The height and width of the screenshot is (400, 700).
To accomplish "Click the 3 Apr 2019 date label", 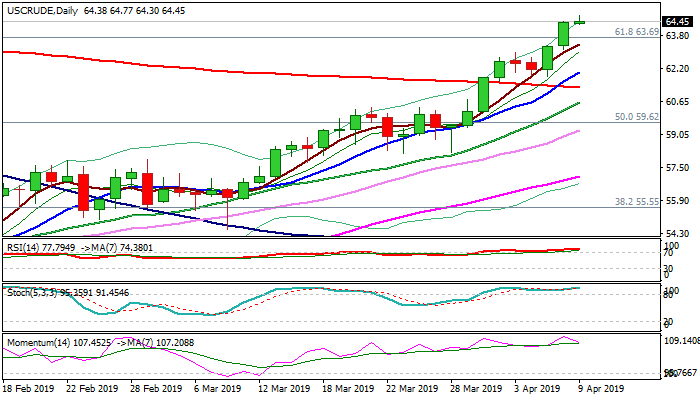I will (x=537, y=388).
